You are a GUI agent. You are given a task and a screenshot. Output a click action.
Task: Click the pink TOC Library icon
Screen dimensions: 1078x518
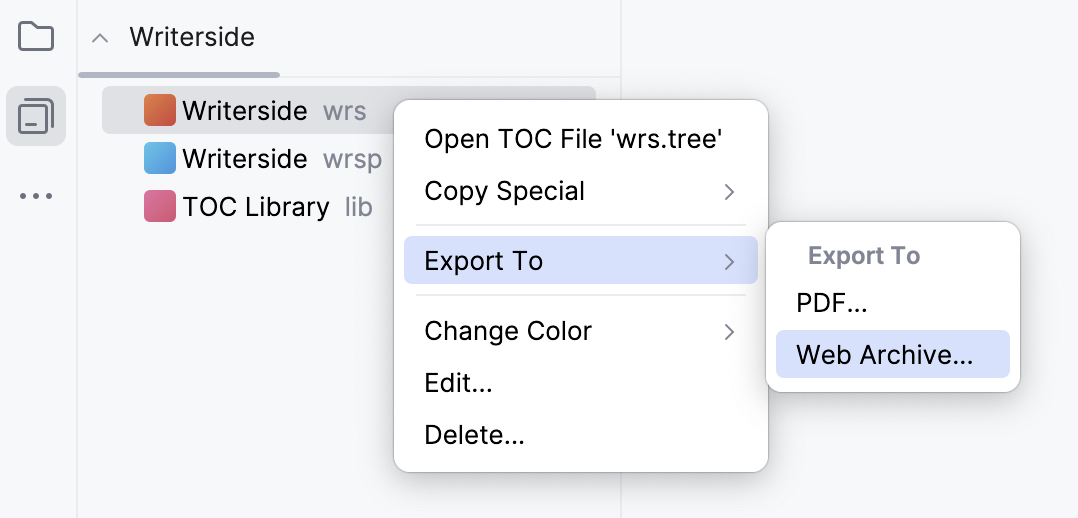click(160, 207)
